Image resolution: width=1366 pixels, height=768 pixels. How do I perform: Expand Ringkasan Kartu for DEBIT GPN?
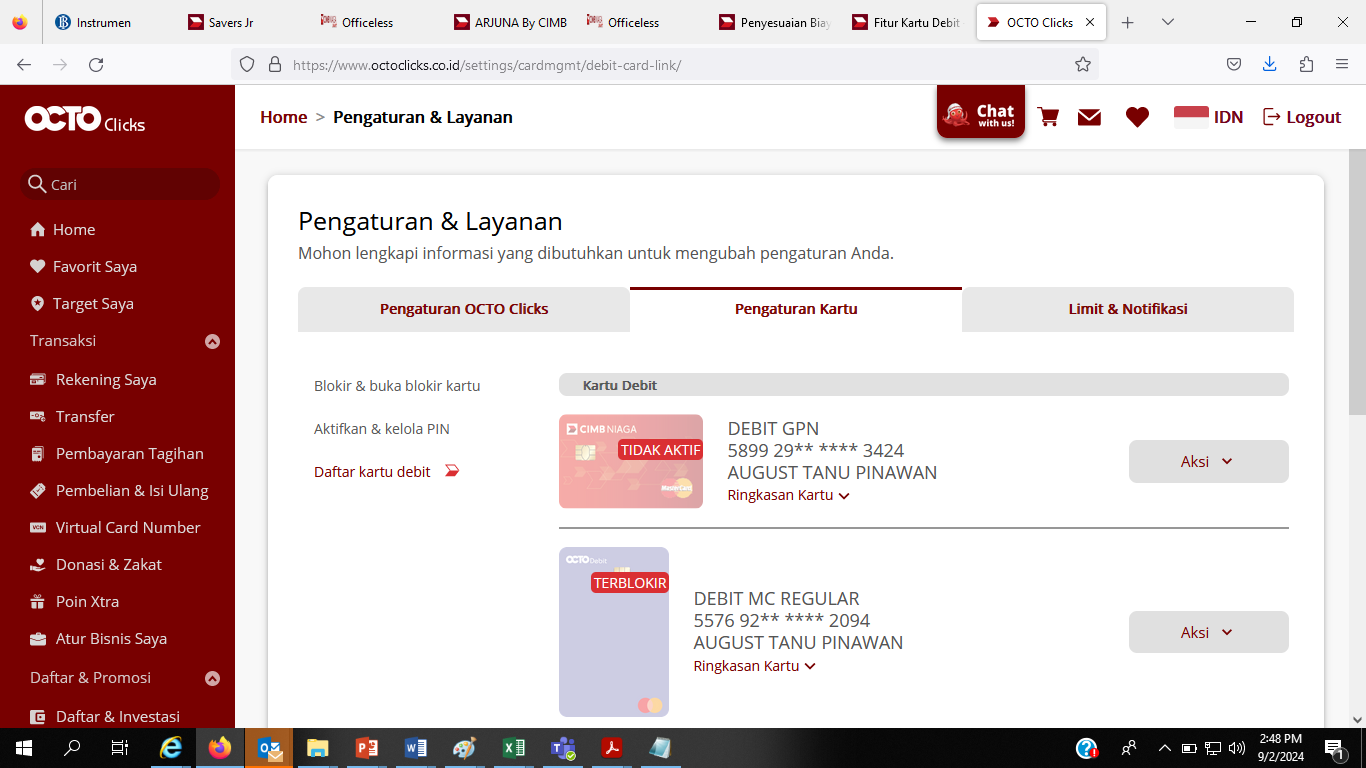click(x=788, y=495)
